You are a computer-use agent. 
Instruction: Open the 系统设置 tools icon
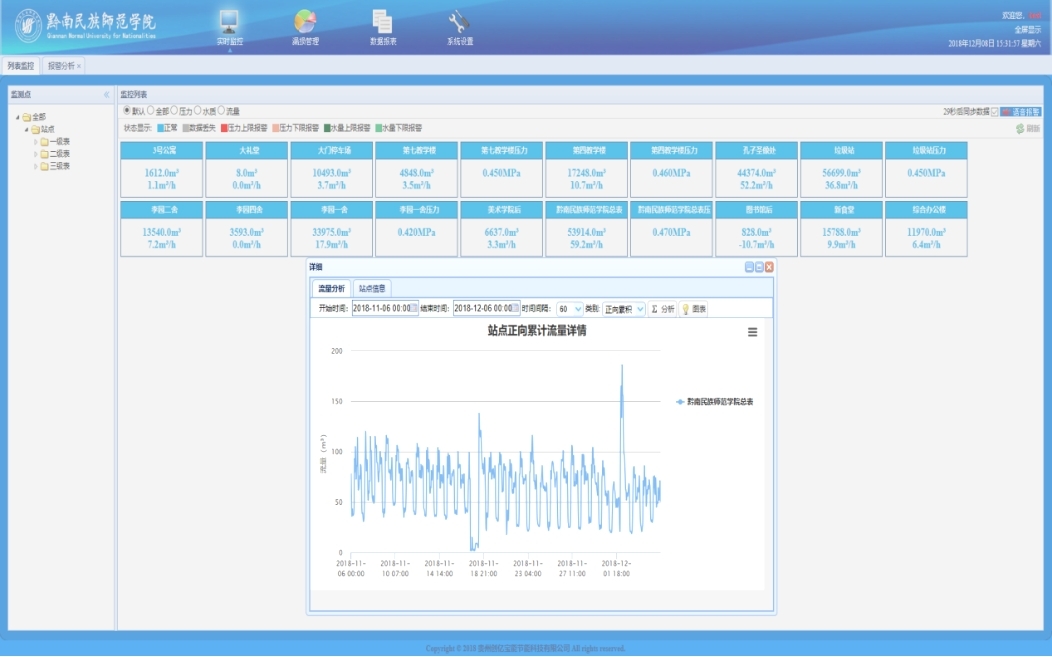tap(459, 21)
